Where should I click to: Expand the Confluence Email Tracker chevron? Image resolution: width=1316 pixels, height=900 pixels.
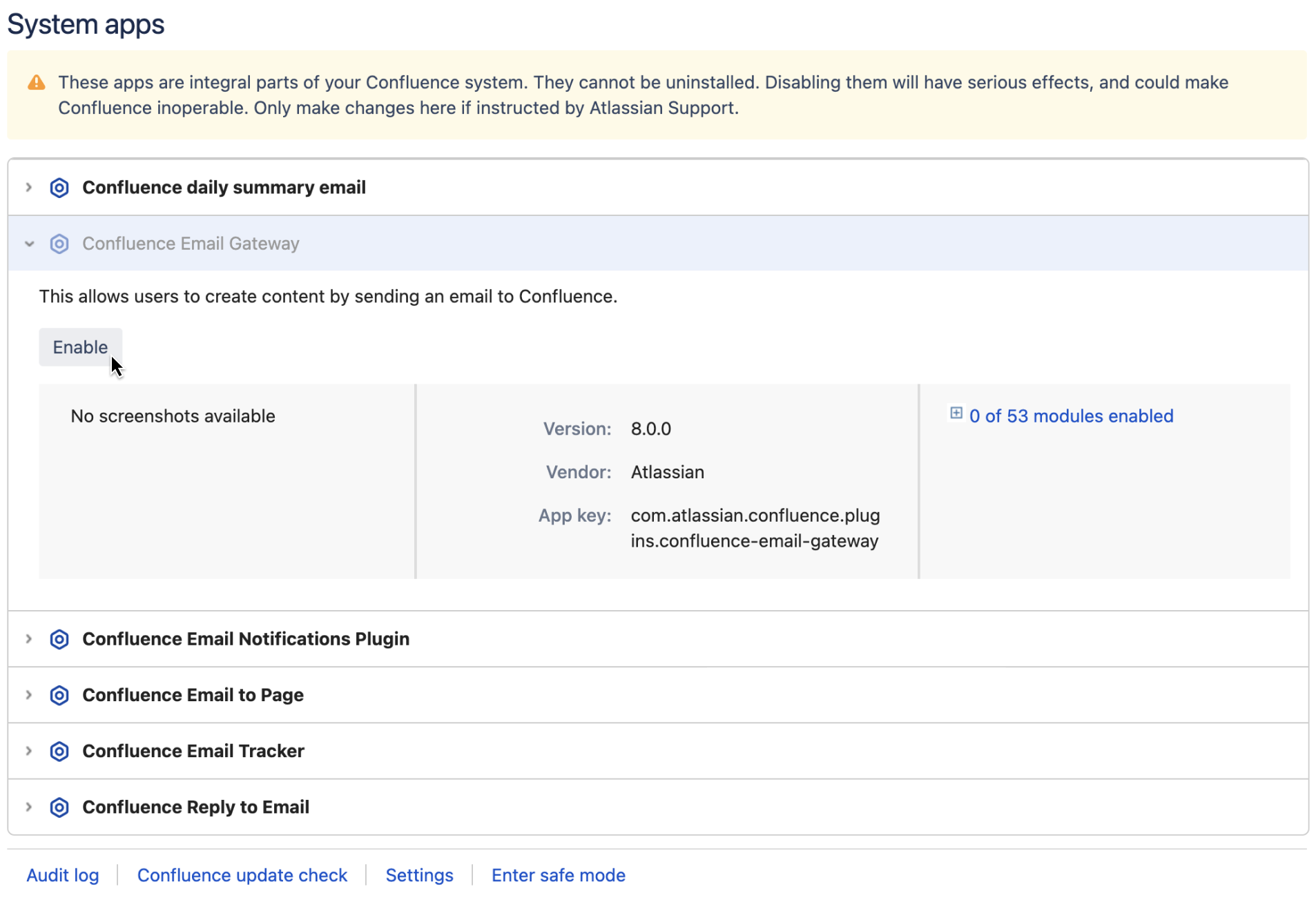(29, 751)
